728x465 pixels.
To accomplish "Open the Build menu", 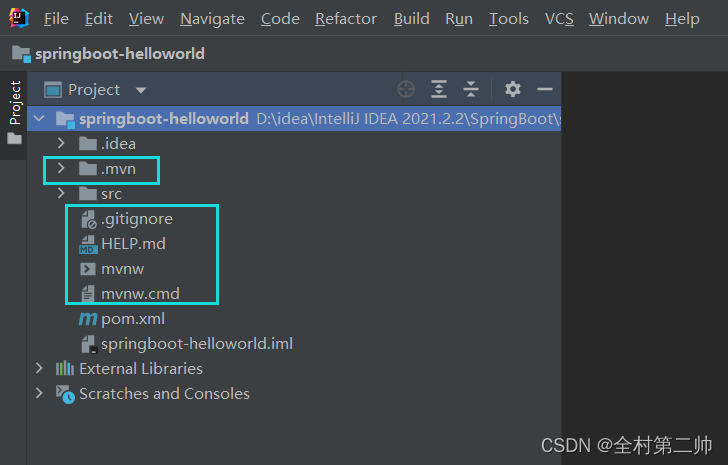I will click(x=411, y=19).
